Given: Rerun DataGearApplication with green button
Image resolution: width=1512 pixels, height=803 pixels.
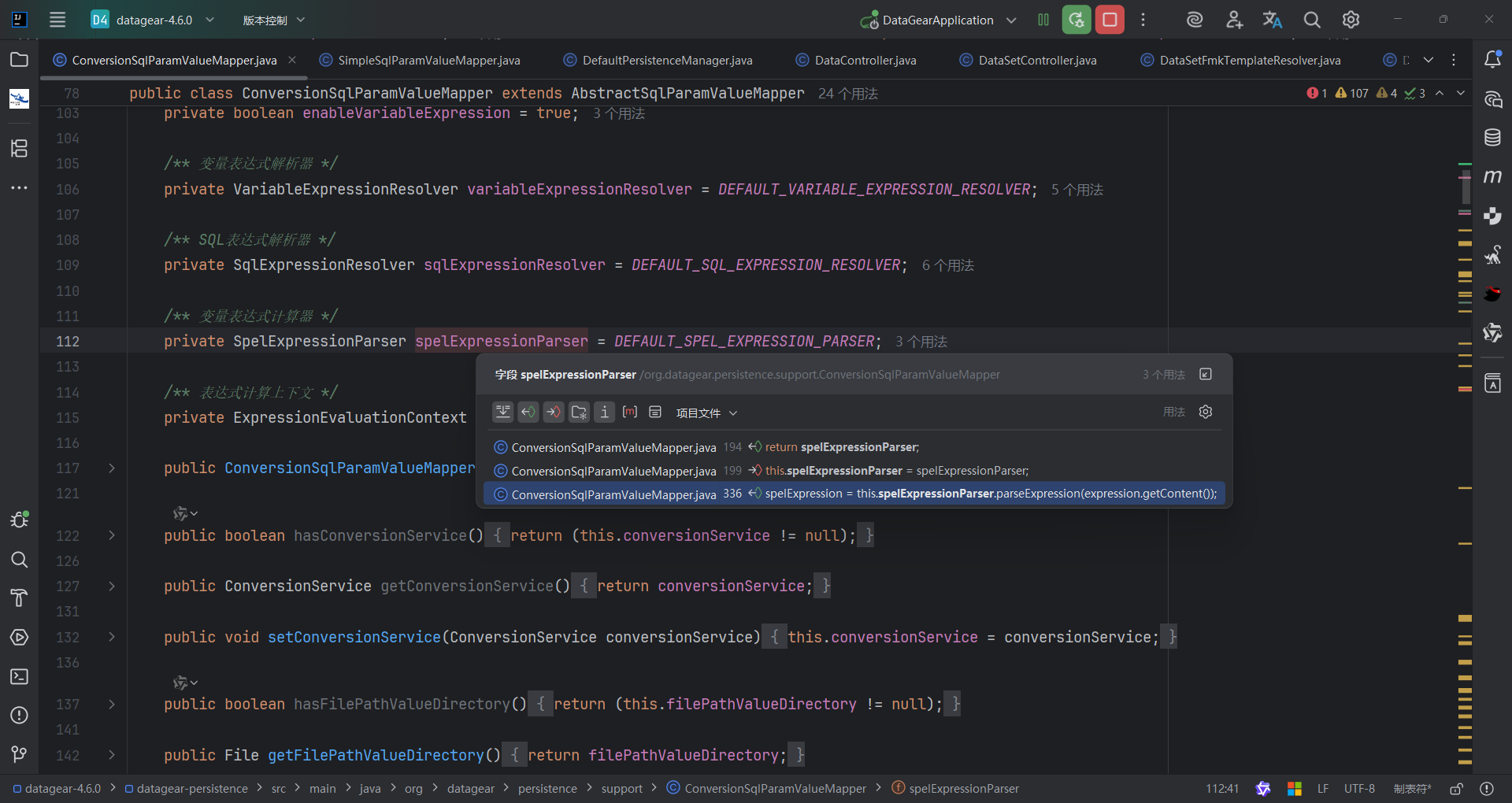Looking at the screenshot, I should point(1077,20).
